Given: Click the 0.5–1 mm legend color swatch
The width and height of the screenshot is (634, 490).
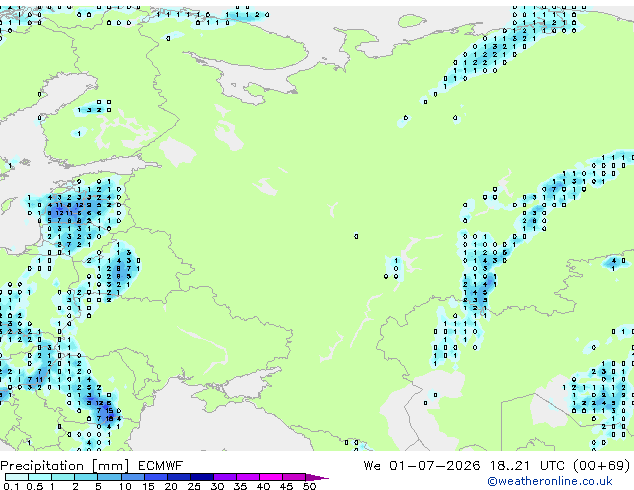Looking at the screenshot, I should [40, 477].
